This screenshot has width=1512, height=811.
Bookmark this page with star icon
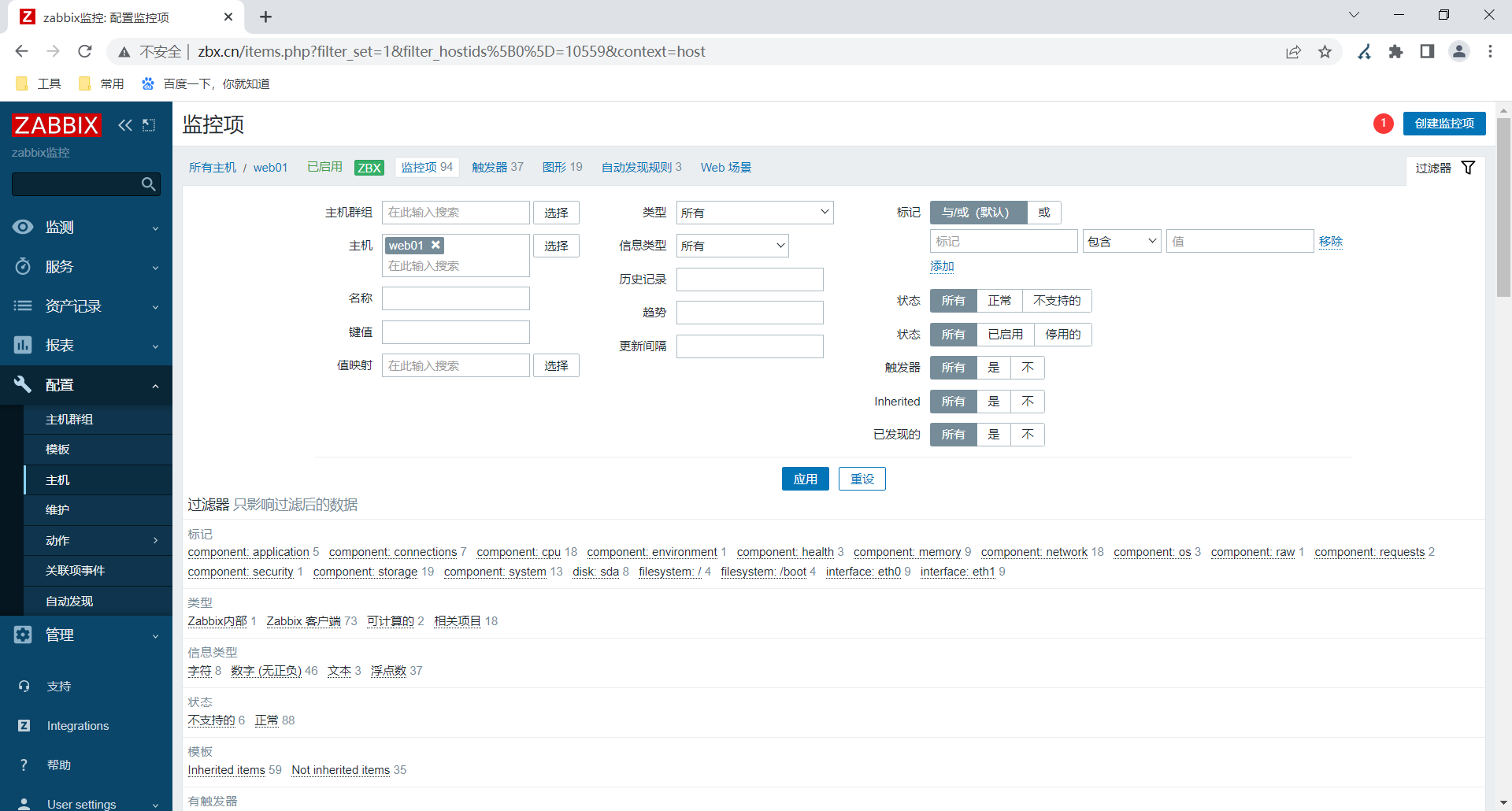pyautogui.click(x=1325, y=52)
